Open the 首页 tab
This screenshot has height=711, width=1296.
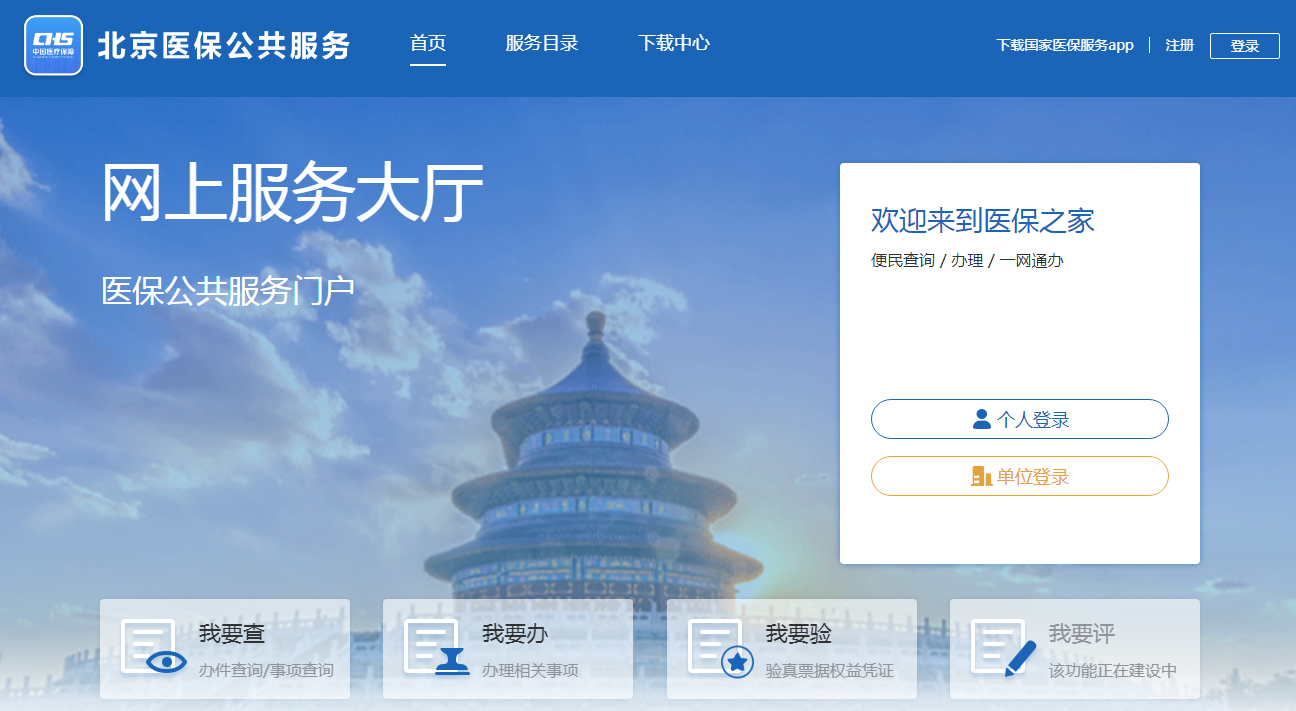[x=428, y=43]
